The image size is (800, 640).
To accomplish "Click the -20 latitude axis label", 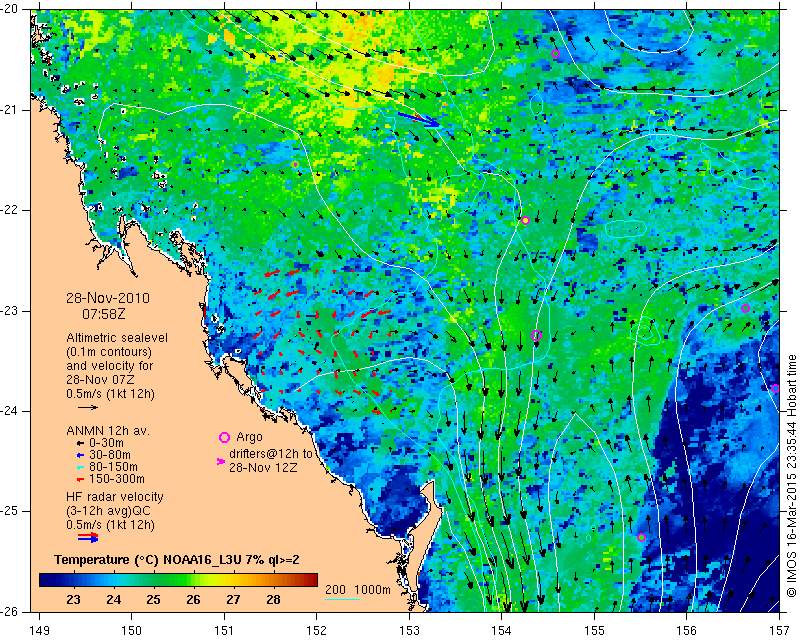I will 11,9.
